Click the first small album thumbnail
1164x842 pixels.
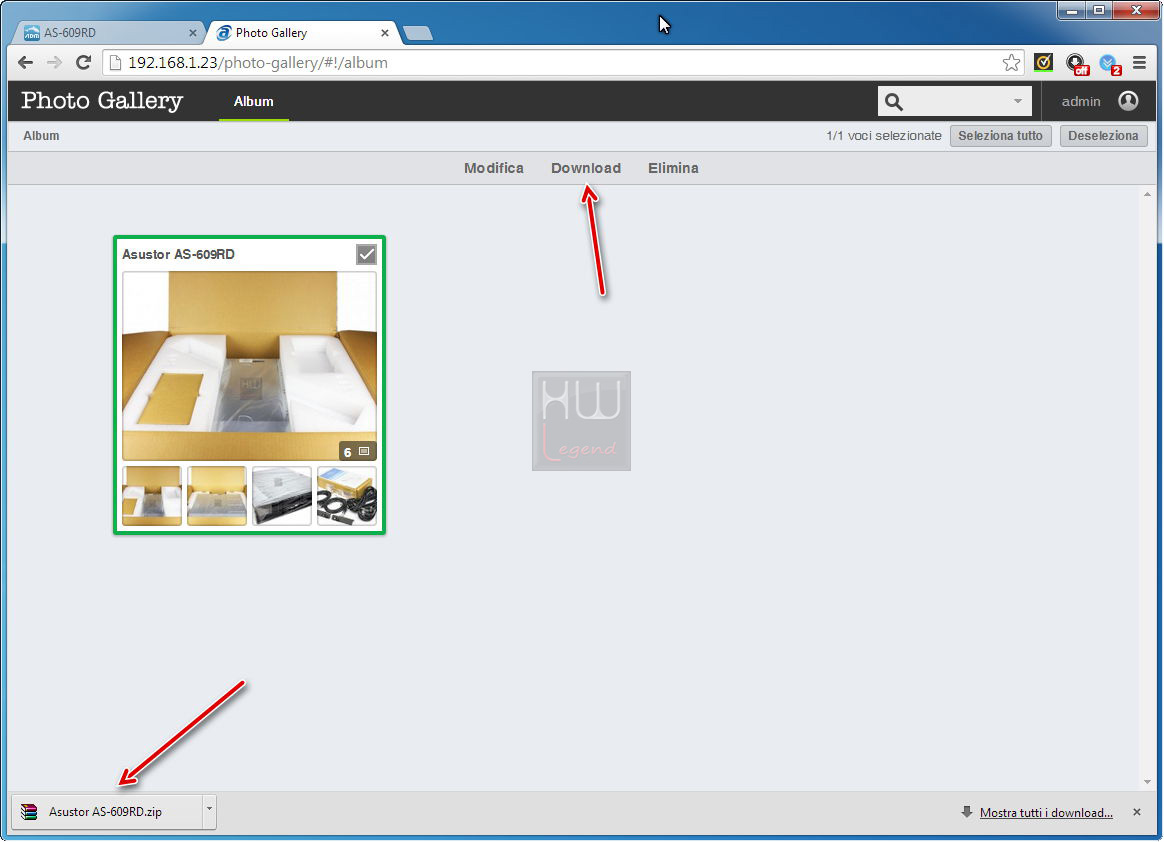tap(151, 496)
